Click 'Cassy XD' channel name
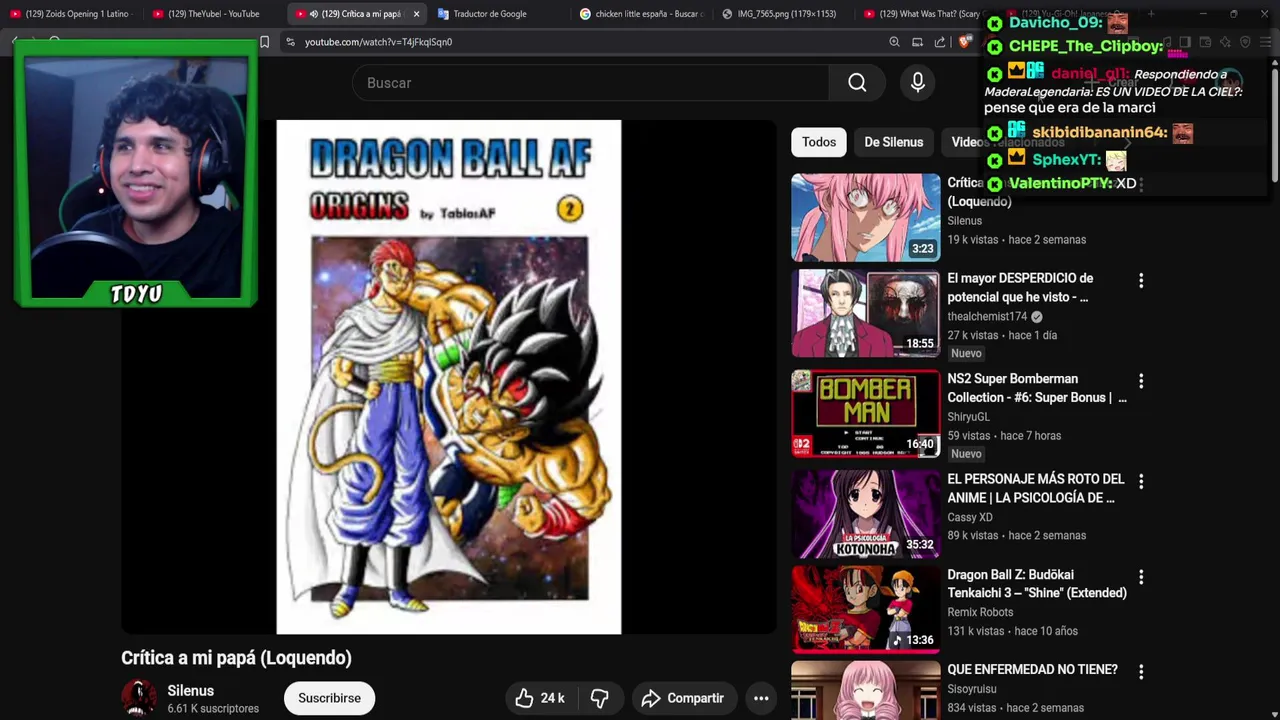 point(970,517)
